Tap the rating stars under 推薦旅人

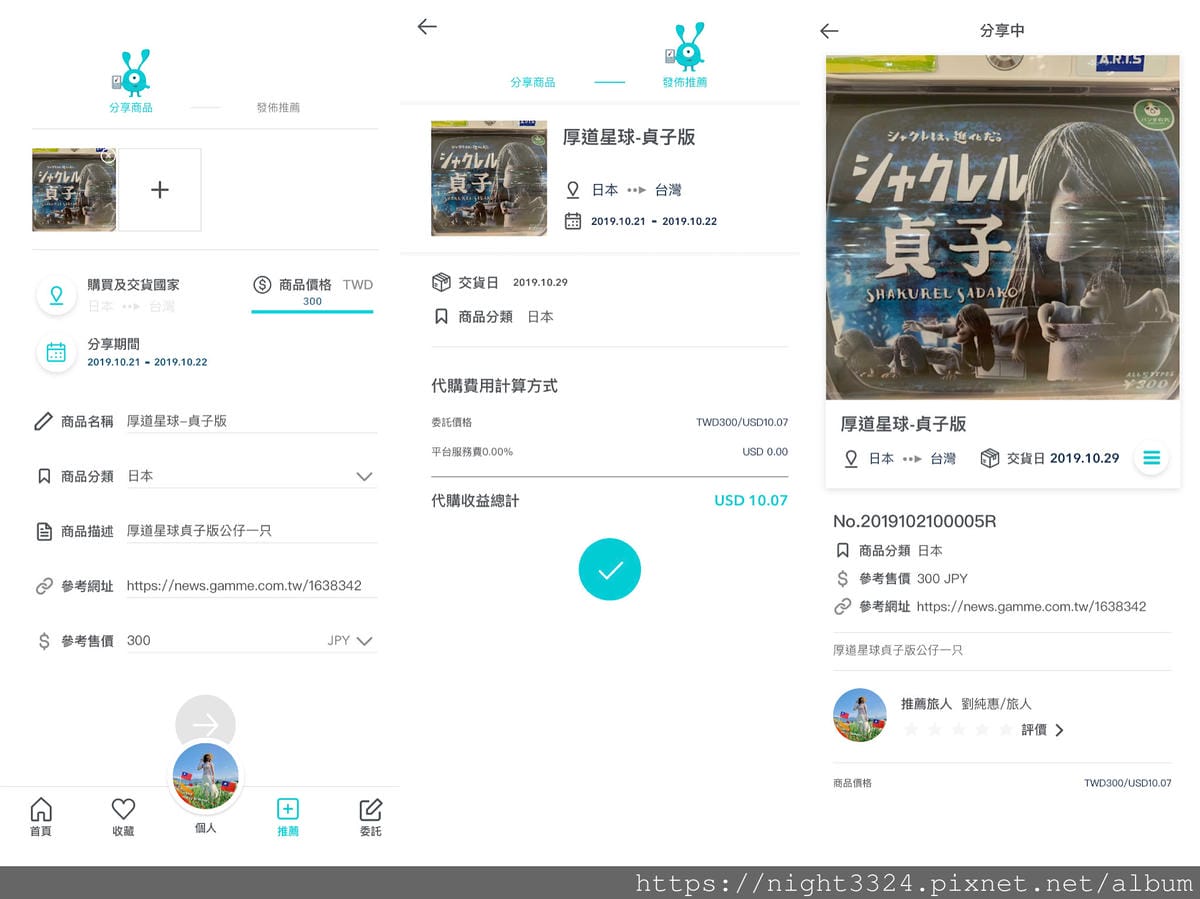[x=958, y=730]
